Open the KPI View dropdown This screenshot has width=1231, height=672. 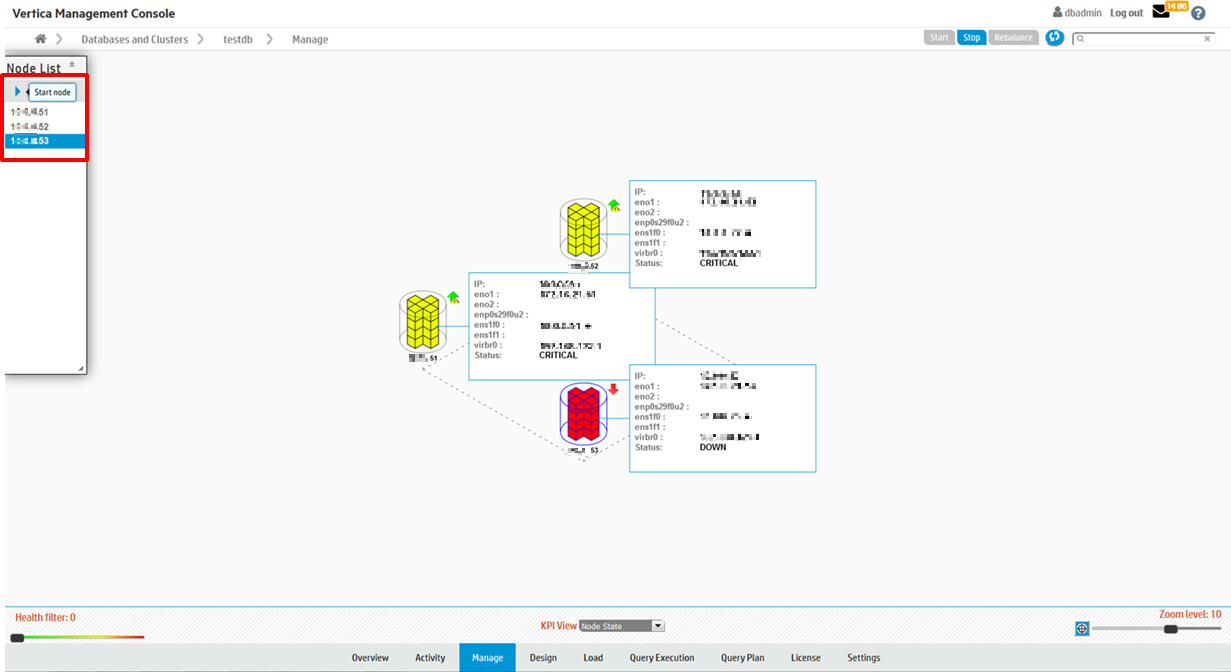coord(622,626)
